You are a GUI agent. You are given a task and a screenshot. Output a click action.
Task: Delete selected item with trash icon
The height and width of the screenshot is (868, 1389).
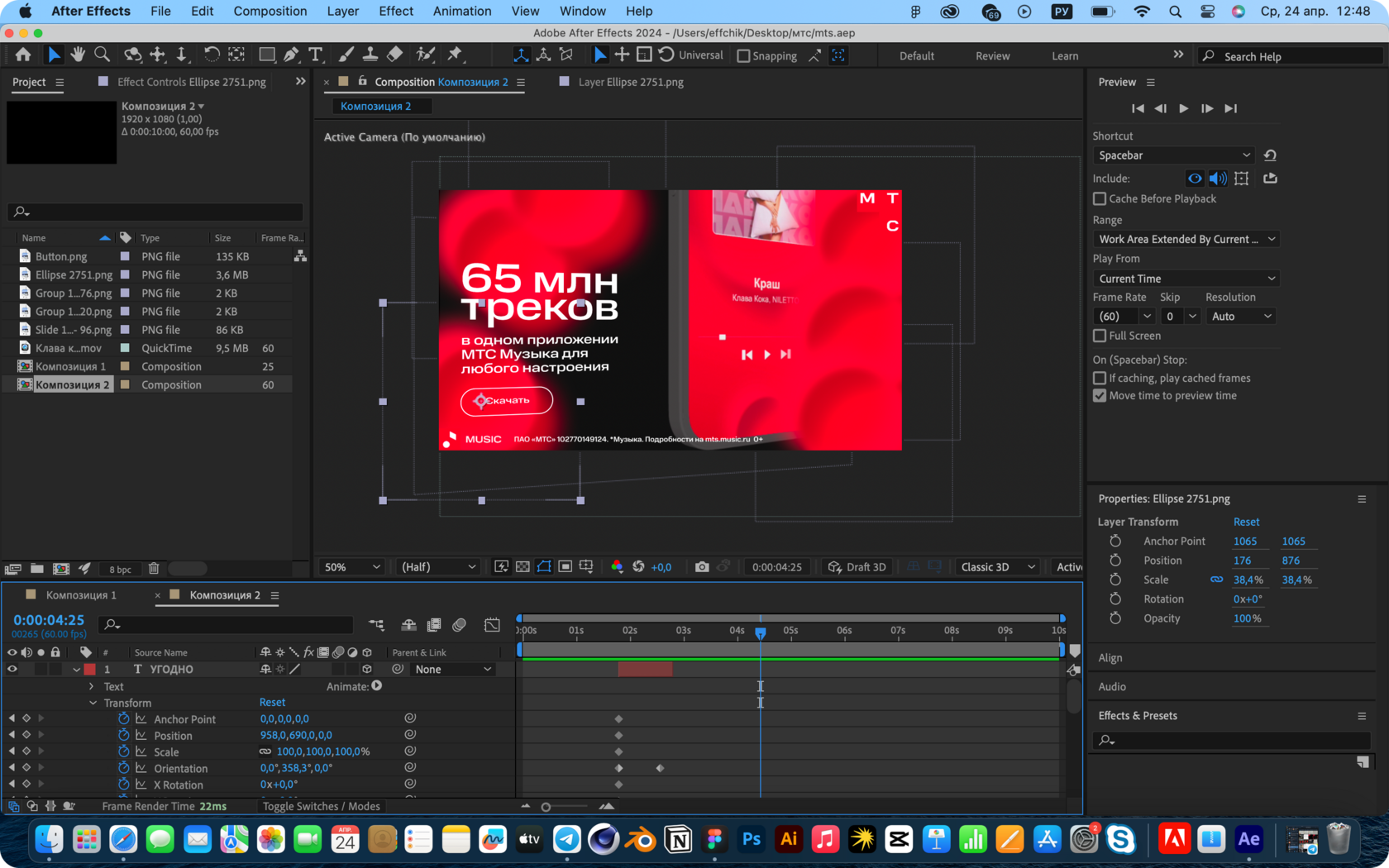(x=154, y=569)
